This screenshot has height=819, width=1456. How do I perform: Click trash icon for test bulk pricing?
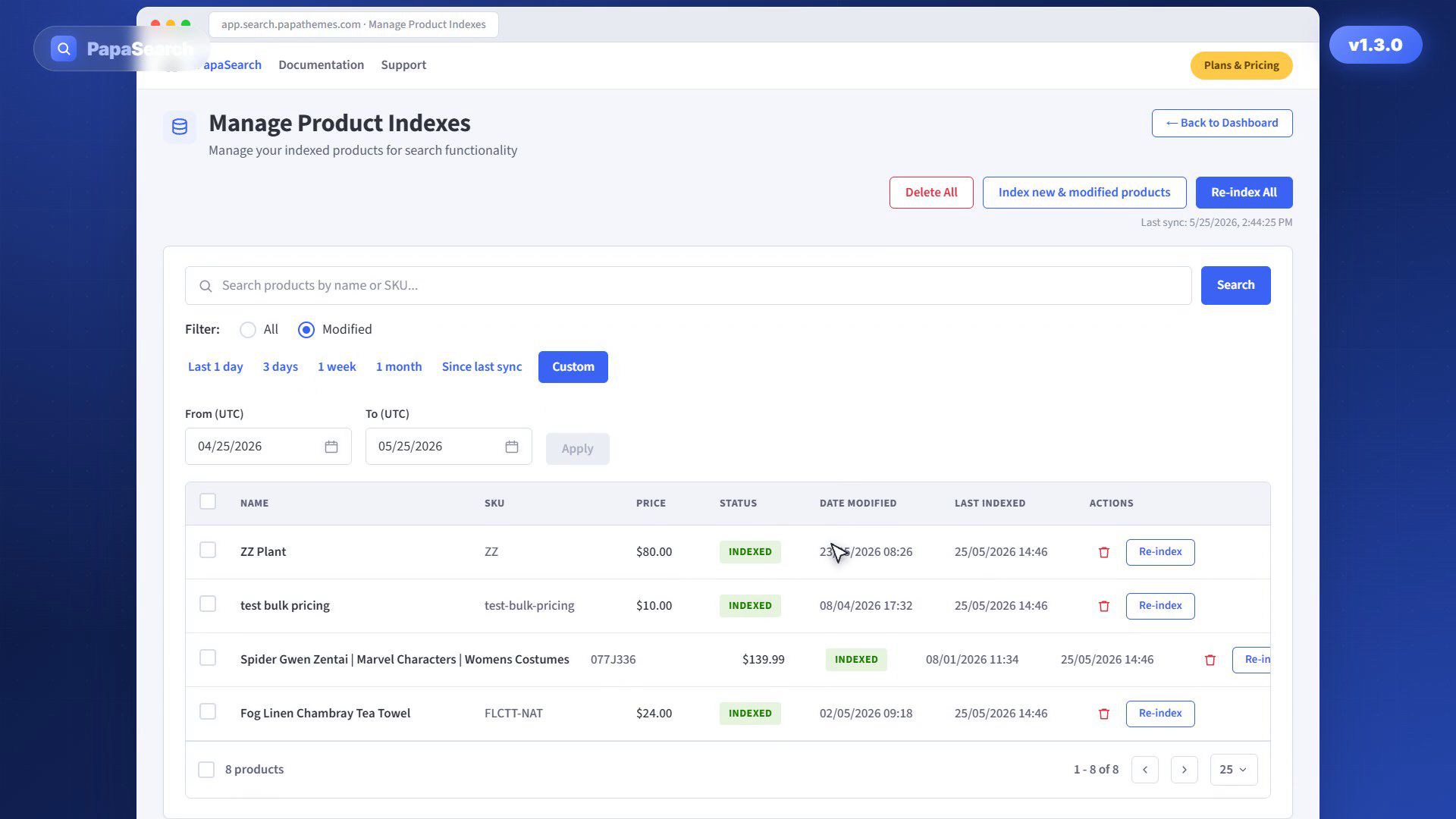[x=1104, y=606]
